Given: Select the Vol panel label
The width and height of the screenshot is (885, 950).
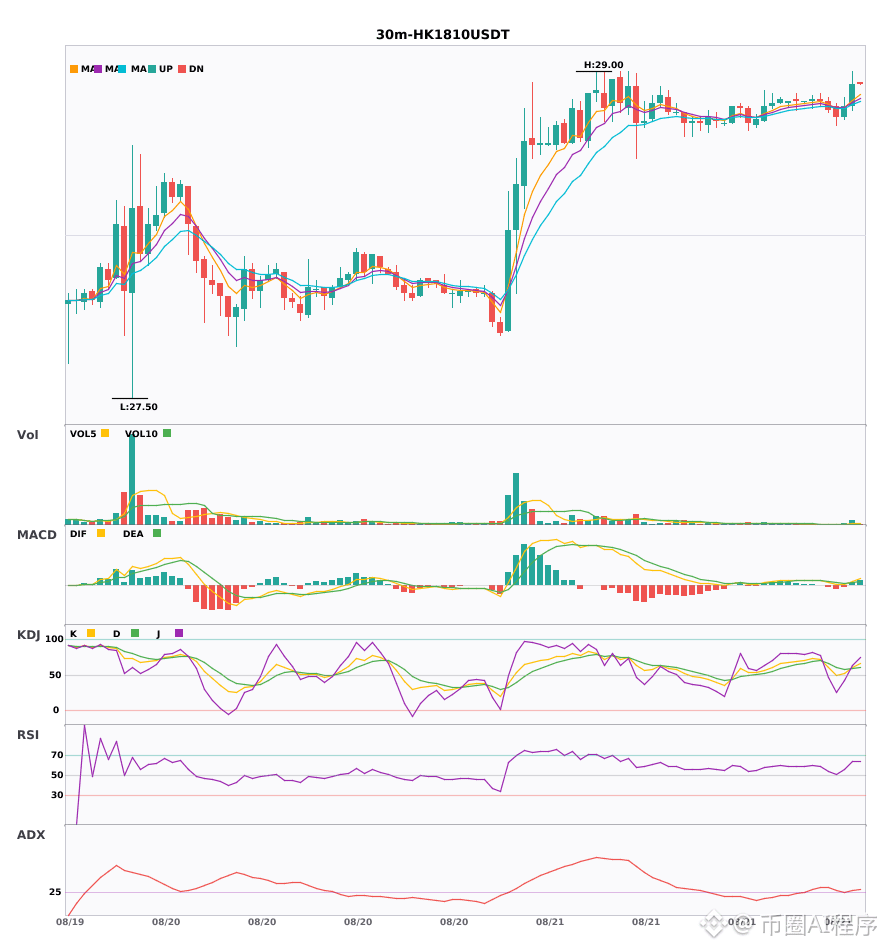Looking at the screenshot, I should tap(27, 435).
